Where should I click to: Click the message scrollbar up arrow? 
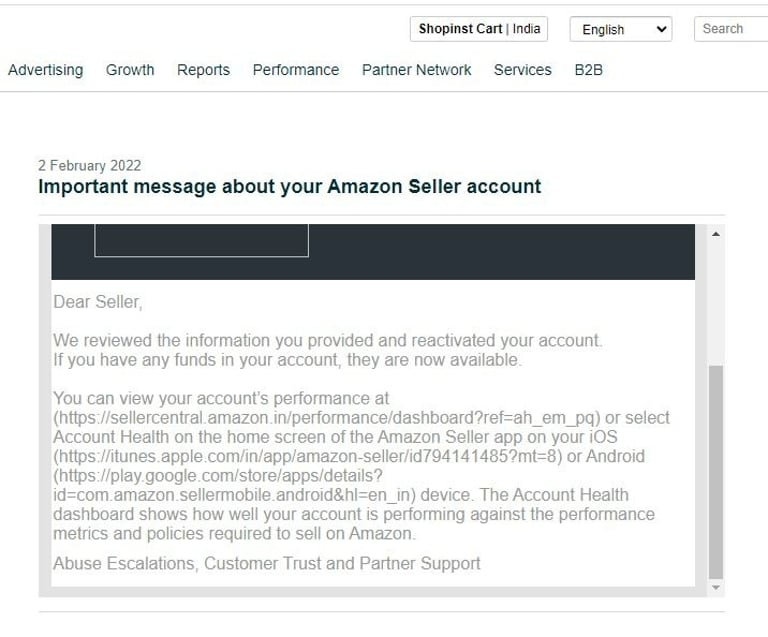[x=716, y=234]
